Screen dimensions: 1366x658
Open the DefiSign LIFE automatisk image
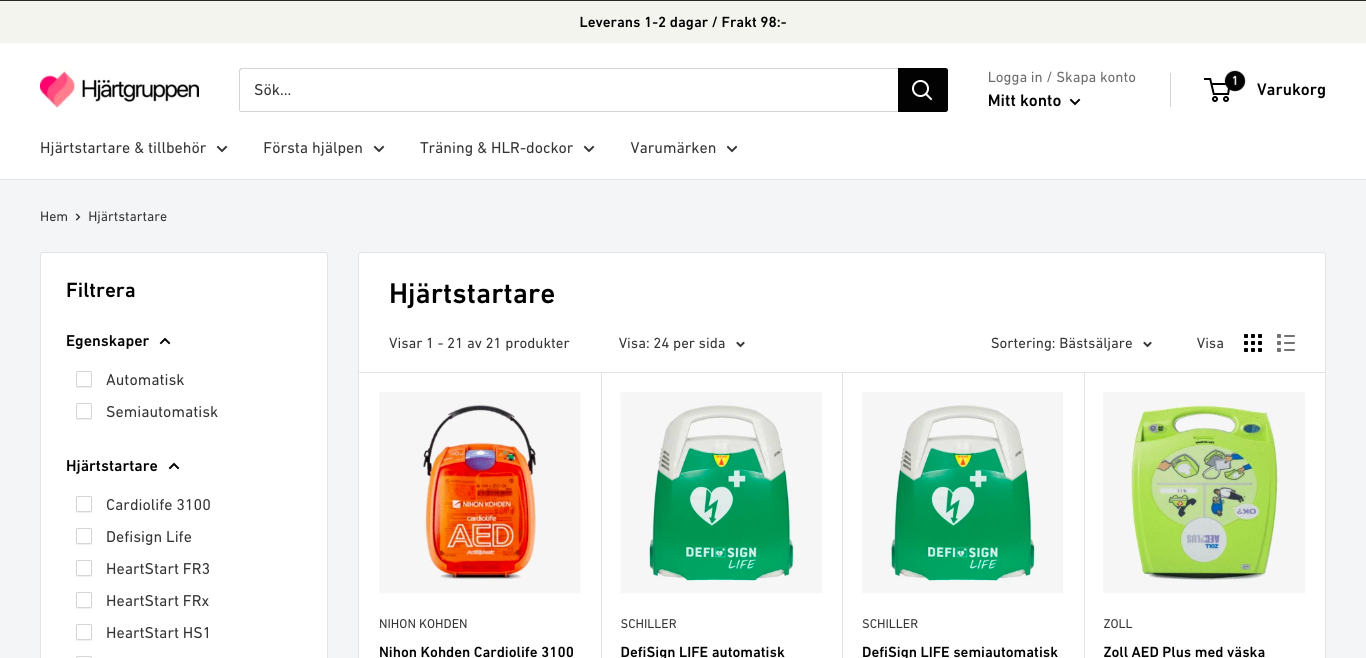point(721,492)
